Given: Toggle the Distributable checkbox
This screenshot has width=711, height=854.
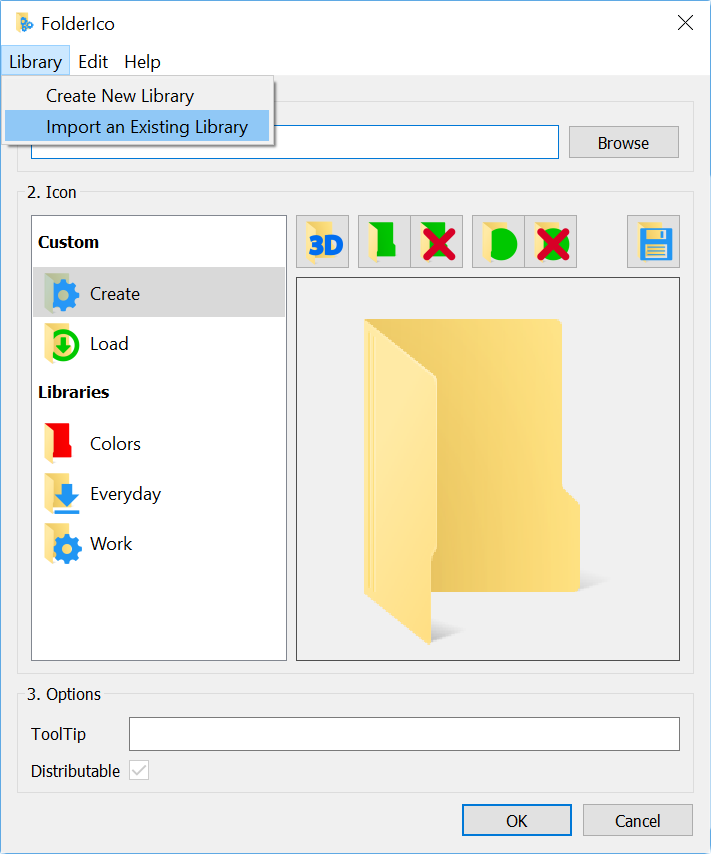Looking at the screenshot, I should click(139, 770).
